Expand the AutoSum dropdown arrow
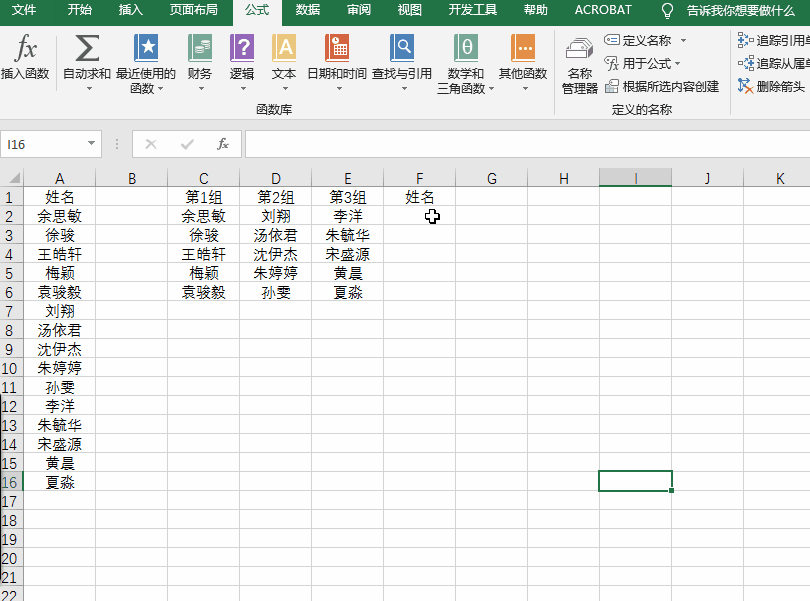Viewport: 810px width, 601px height. [x=89, y=89]
